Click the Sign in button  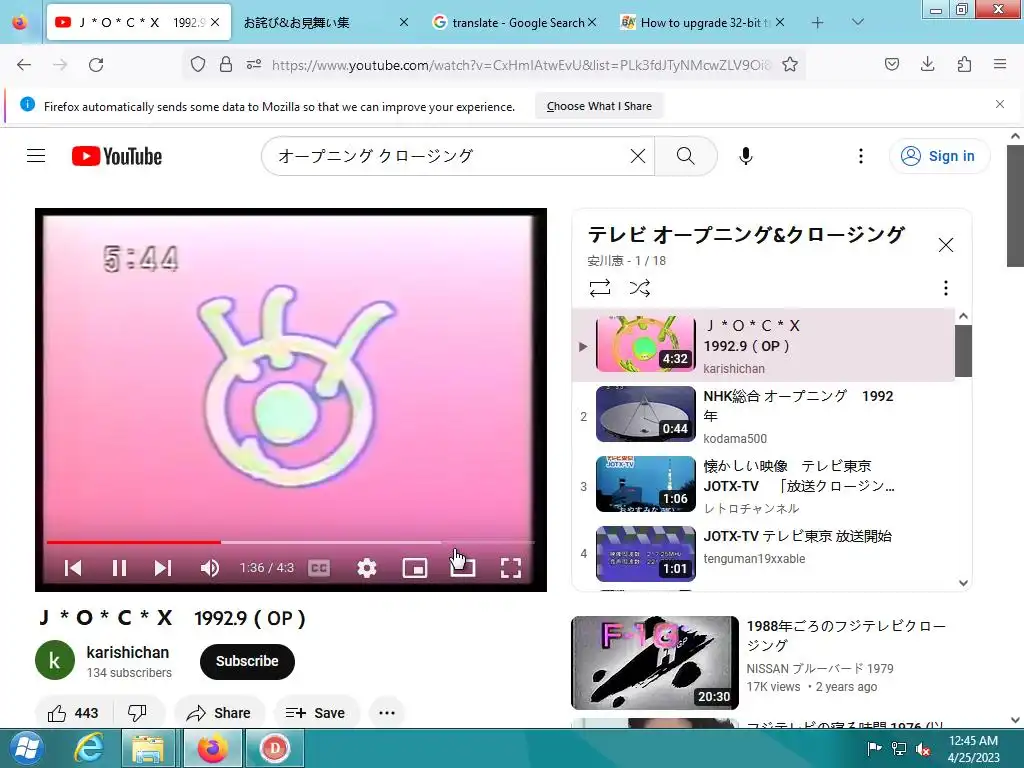click(x=939, y=156)
